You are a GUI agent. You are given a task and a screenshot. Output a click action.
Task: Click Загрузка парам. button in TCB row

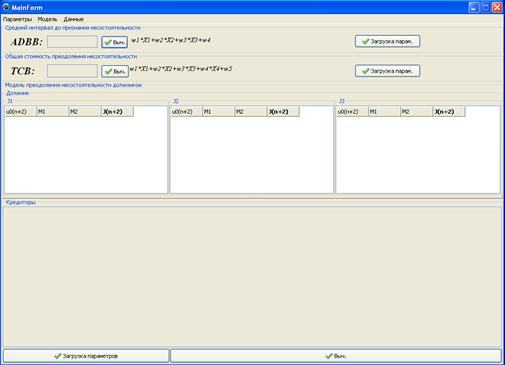(x=387, y=71)
